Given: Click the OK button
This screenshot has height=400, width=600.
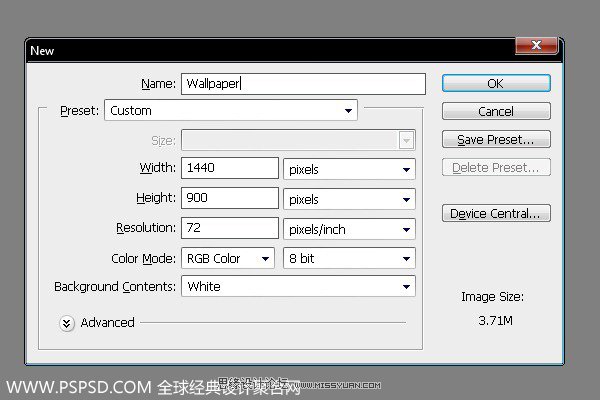Looking at the screenshot, I should (496, 83).
